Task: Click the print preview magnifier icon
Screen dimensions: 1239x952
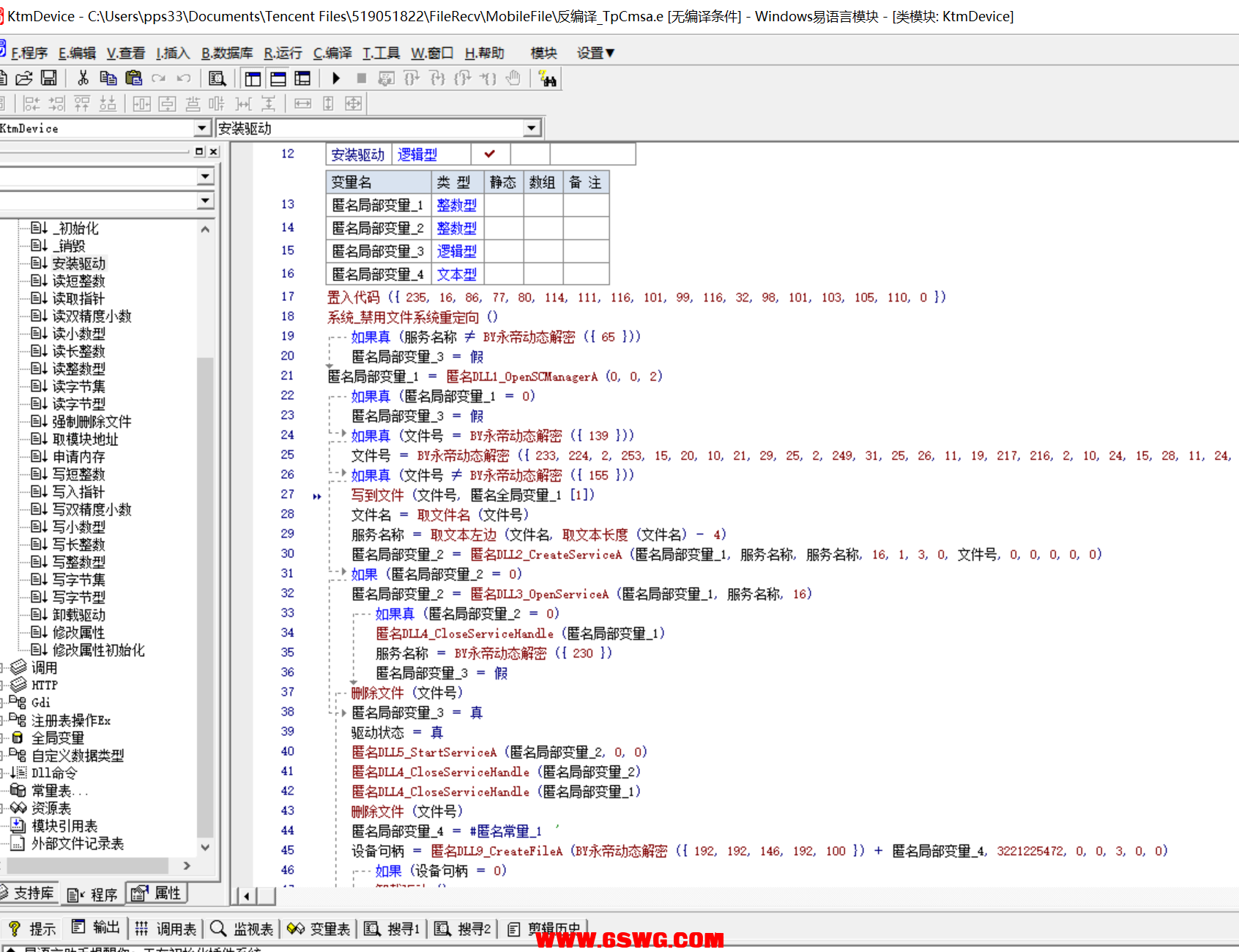Action: [x=217, y=78]
